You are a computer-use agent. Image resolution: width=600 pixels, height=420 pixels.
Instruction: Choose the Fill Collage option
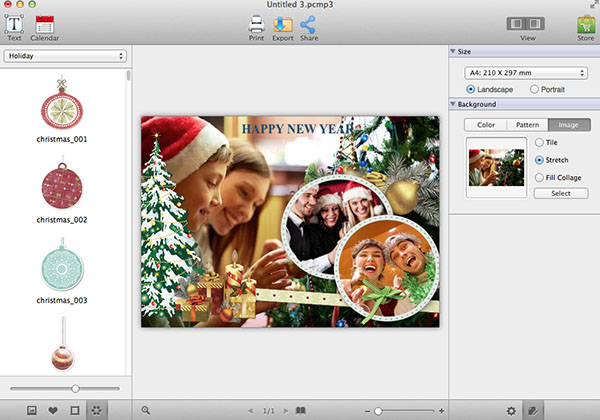(540, 176)
